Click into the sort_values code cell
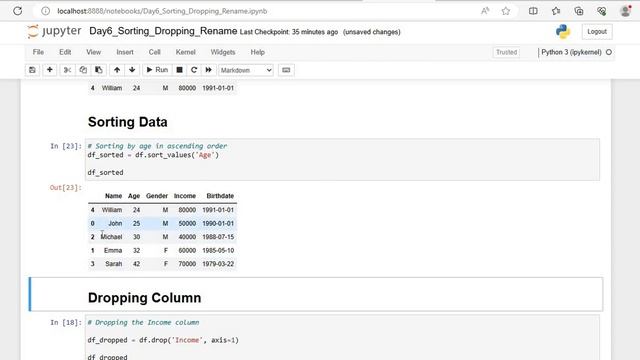Image resolution: width=640 pixels, height=360 pixels. coord(342,159)
